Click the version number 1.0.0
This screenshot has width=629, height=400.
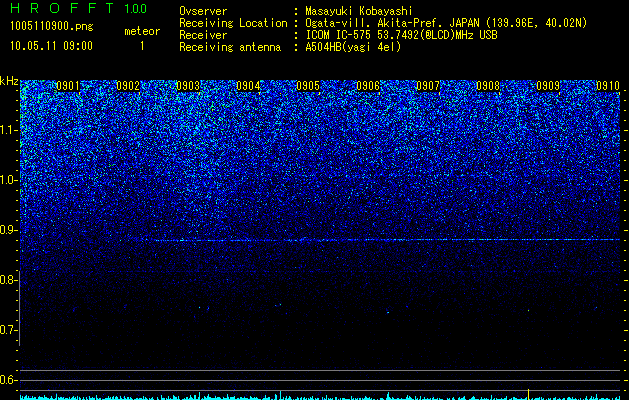136,8
